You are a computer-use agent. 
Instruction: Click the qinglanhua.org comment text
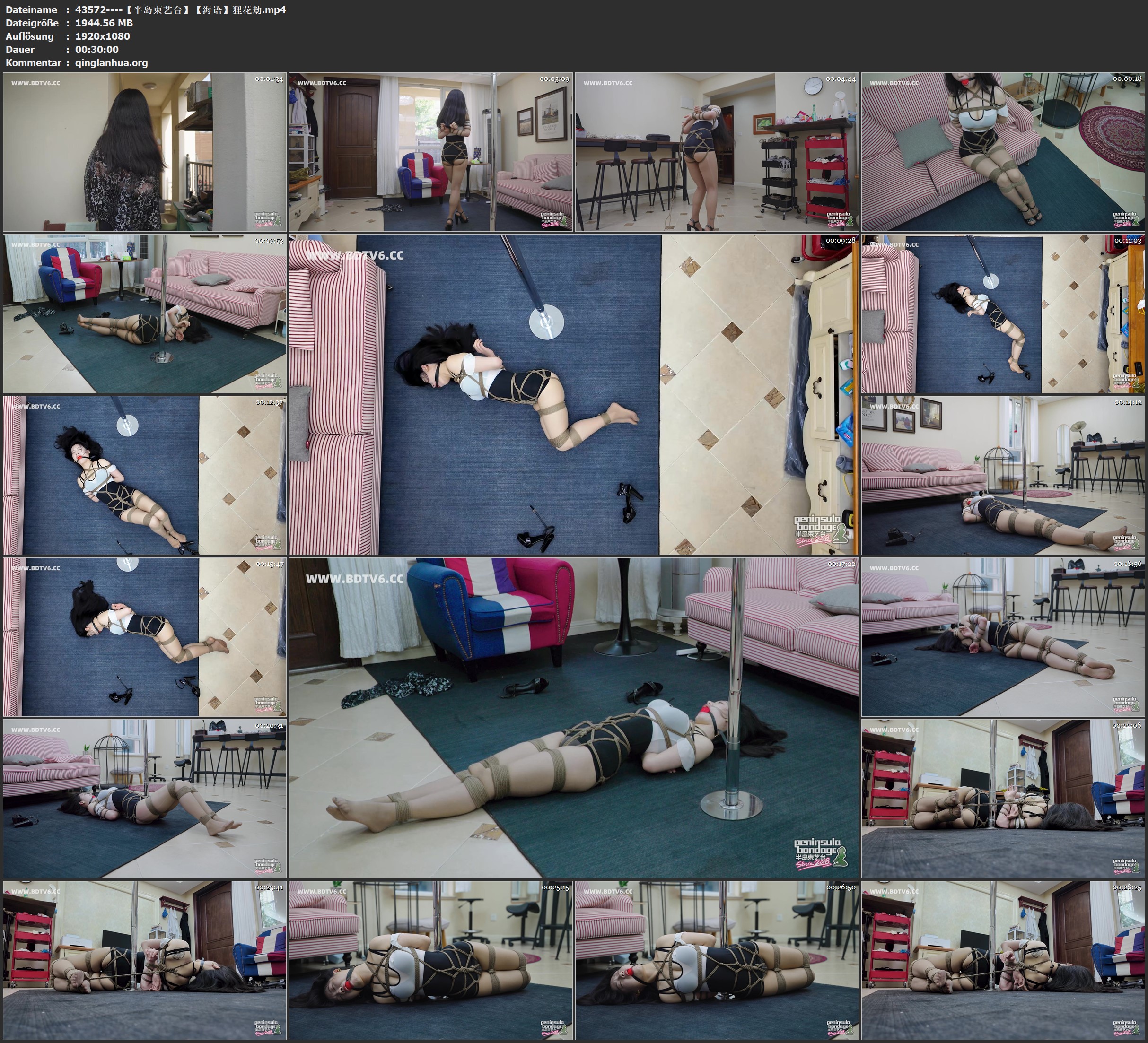[111, 63]
